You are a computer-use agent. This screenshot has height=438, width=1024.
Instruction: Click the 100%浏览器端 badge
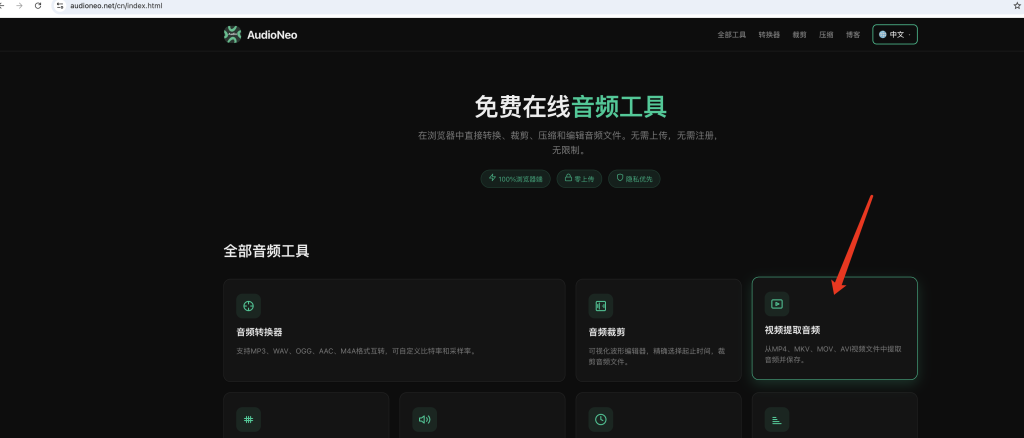(x=516, y=178)
